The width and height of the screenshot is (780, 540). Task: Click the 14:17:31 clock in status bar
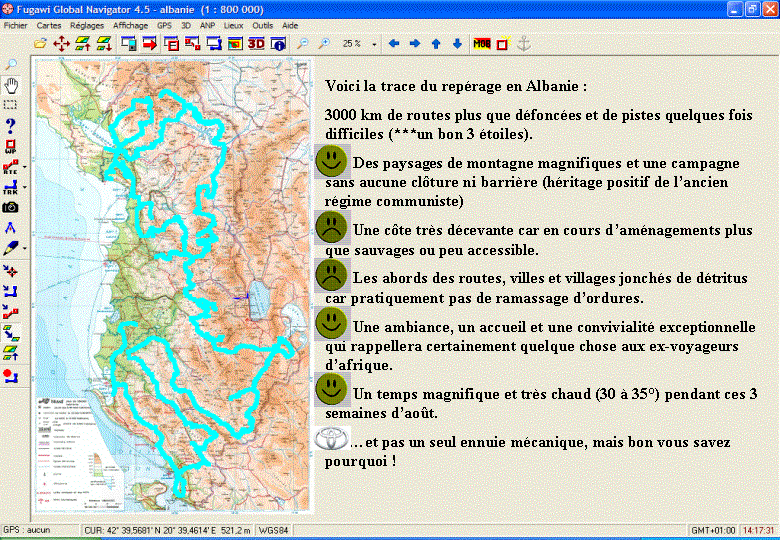(759, 531)
